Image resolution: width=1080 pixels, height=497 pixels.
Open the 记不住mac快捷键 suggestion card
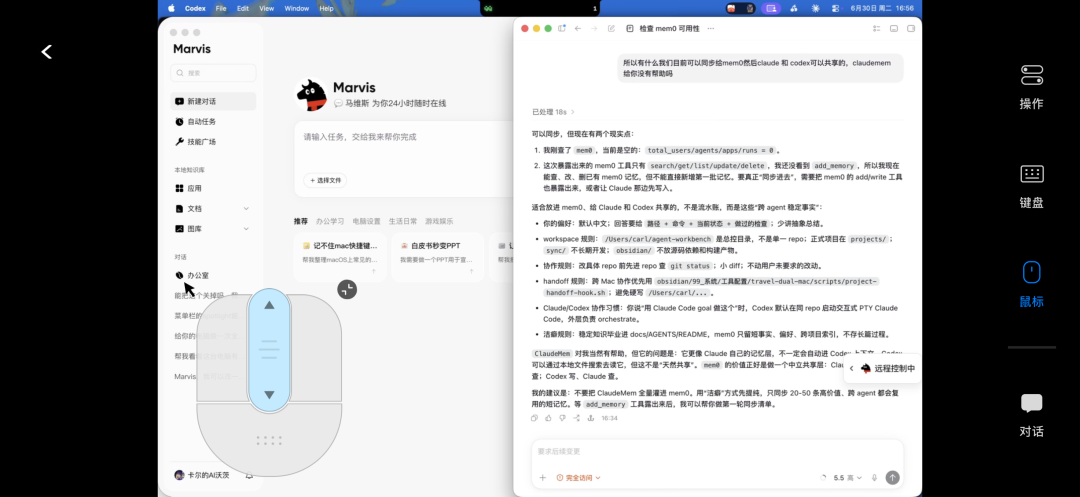(x=340, y=257)
